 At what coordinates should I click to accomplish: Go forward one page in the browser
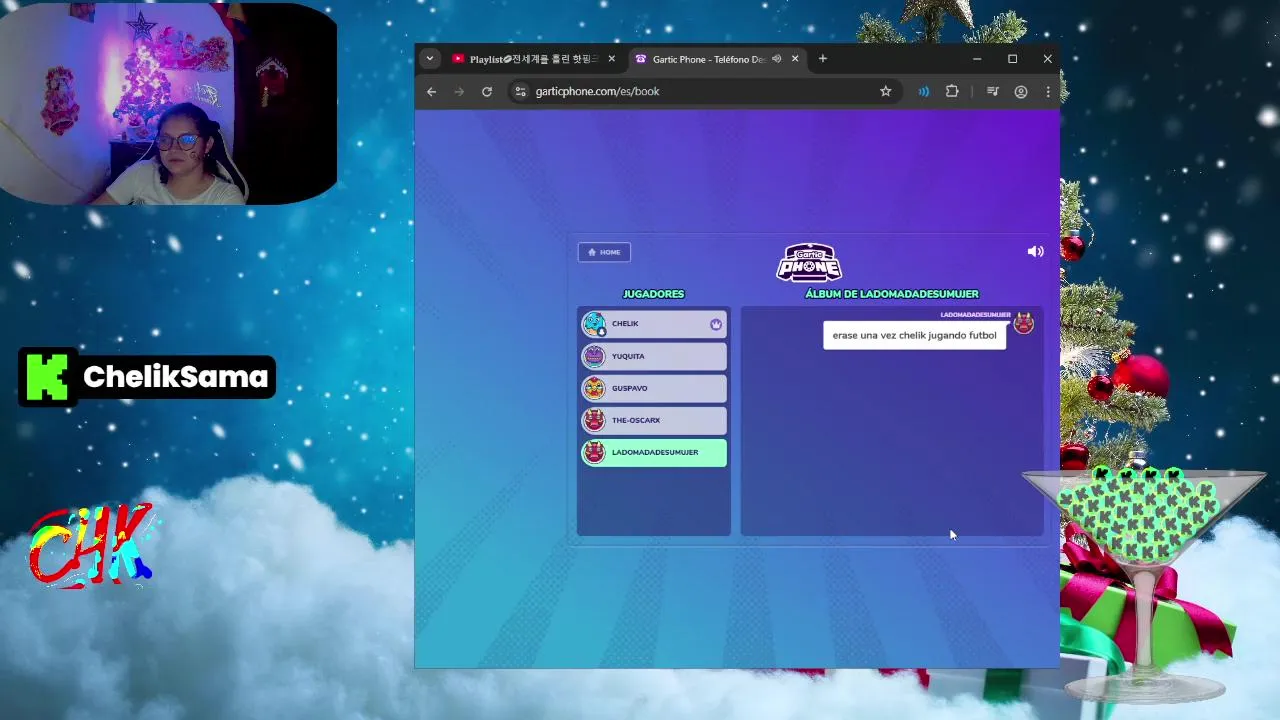pyautogui.click(x=459, y=92)
